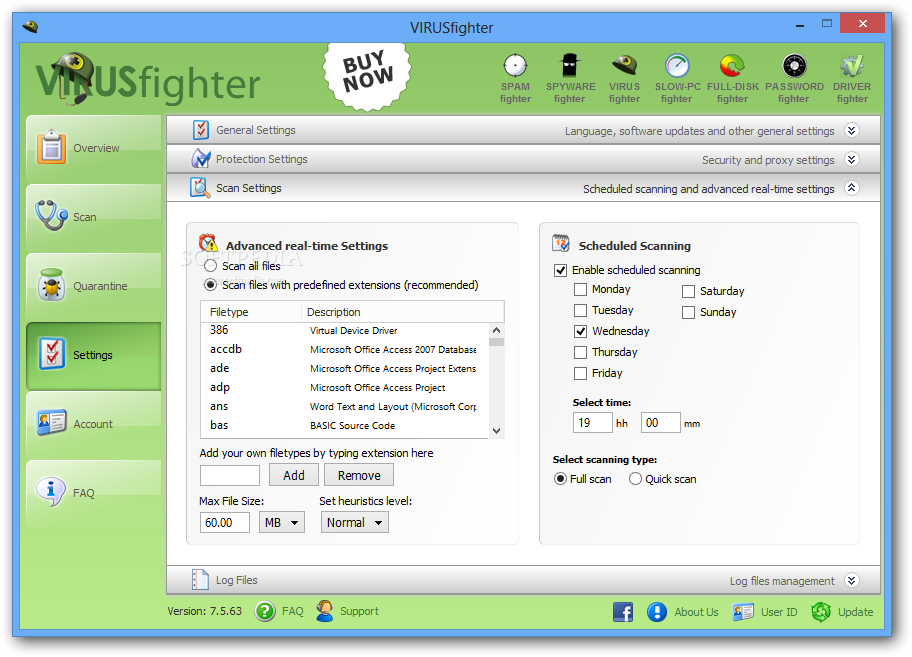
Task: Click the Description column header
Action: 402,312
